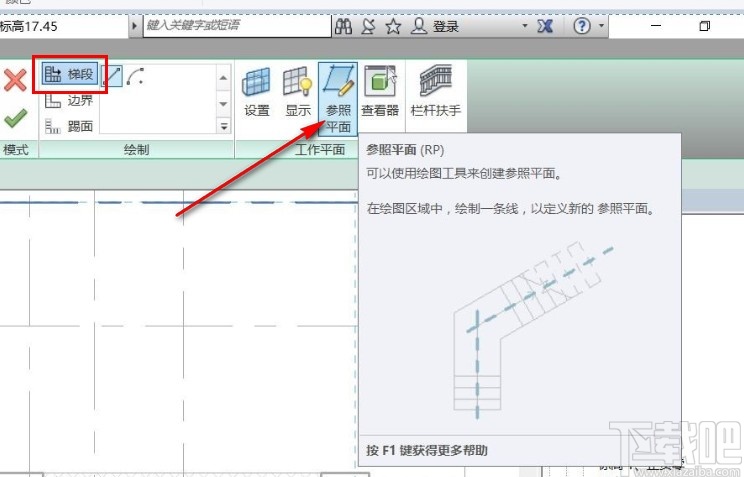The height and width of the screenshot is (477, 744).
Task: Open the 查看器 work plane viewer
Action: (x=380, y=92)
